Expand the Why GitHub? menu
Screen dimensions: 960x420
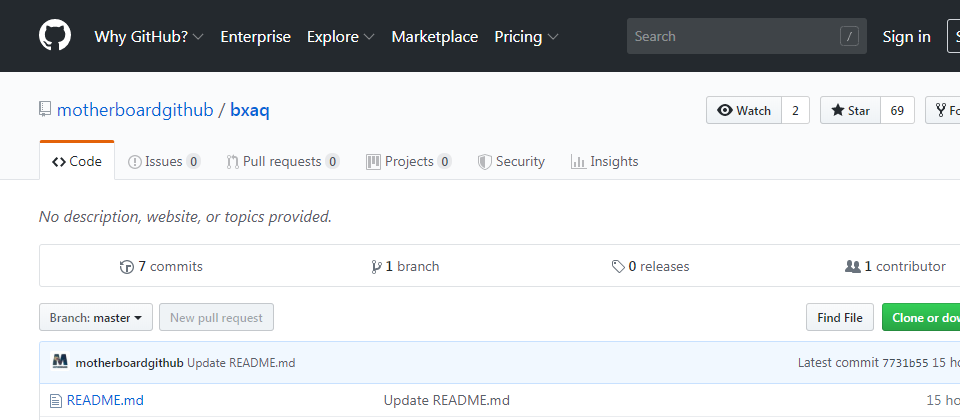tap(149, 37)
